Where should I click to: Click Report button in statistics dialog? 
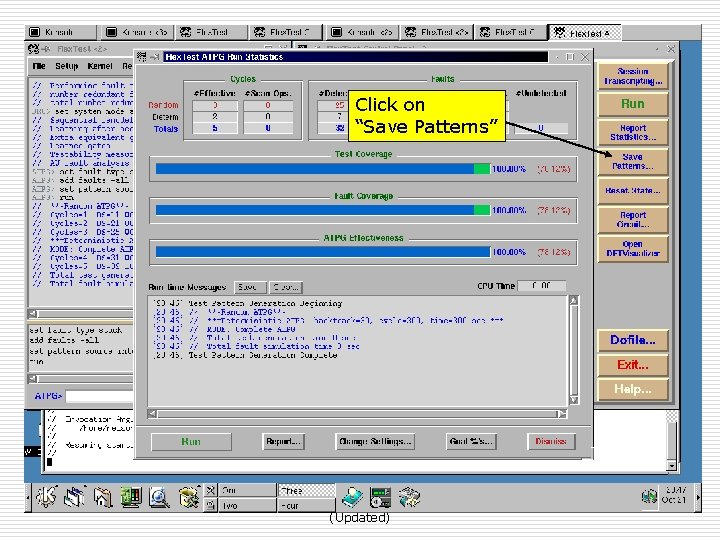[x=283, y=441]
